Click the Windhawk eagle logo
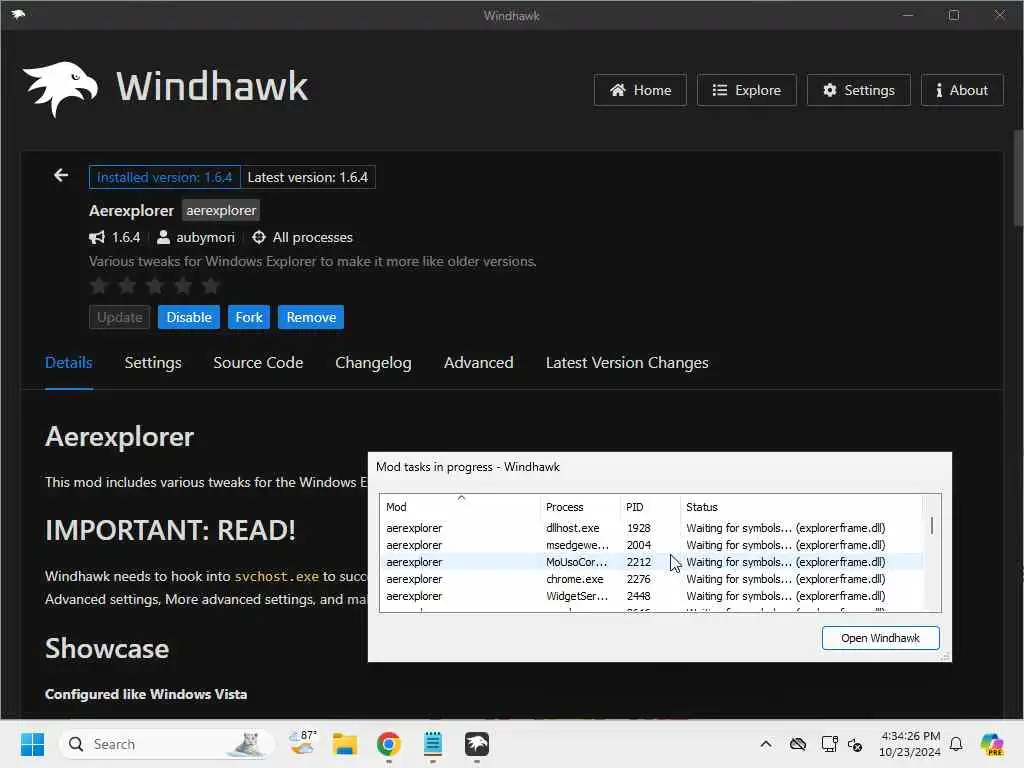The height and width of the screenshot is (768, 1024). coord(60,88)
